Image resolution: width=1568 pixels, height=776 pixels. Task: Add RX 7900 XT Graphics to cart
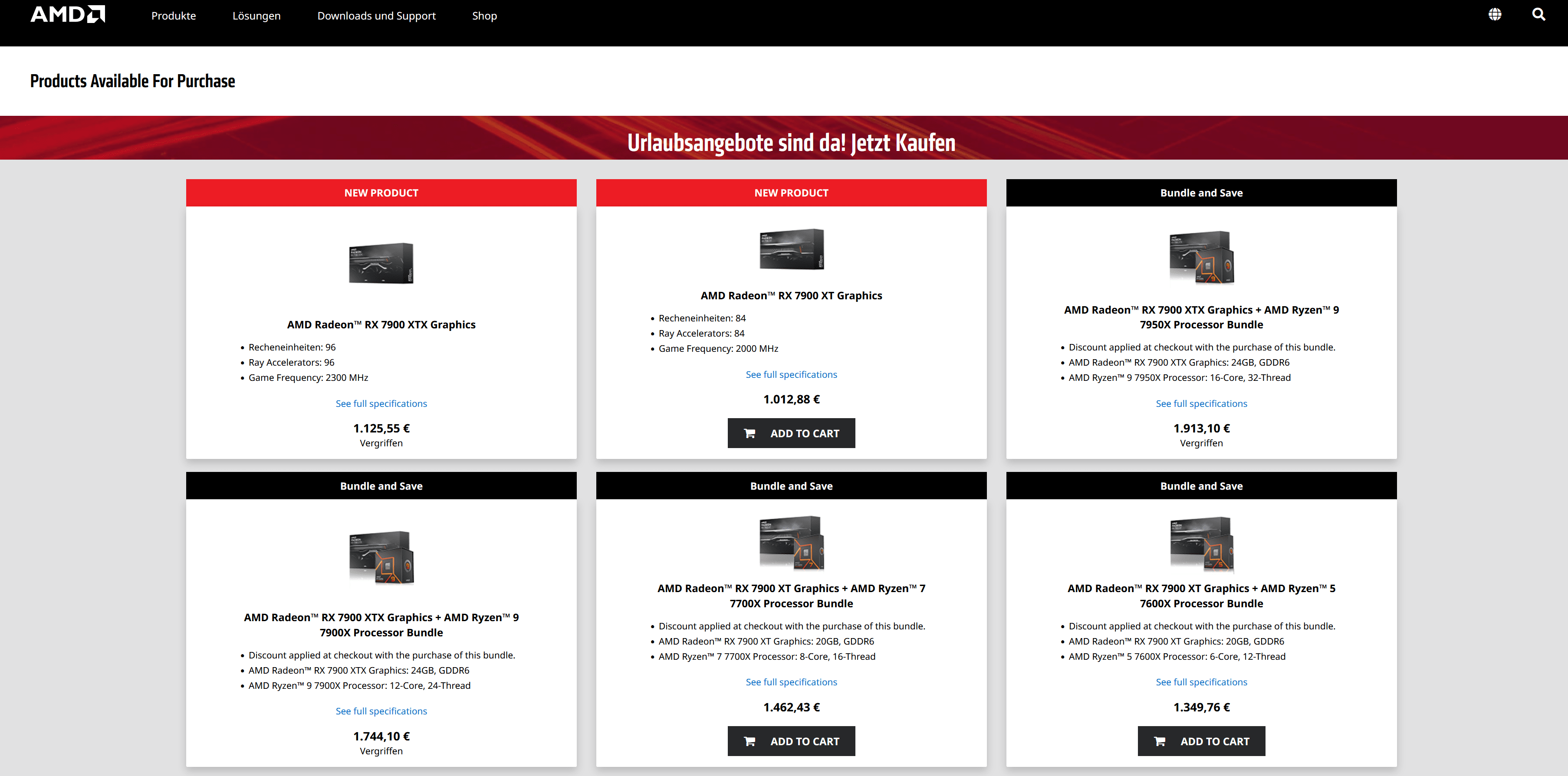[791, 433]
